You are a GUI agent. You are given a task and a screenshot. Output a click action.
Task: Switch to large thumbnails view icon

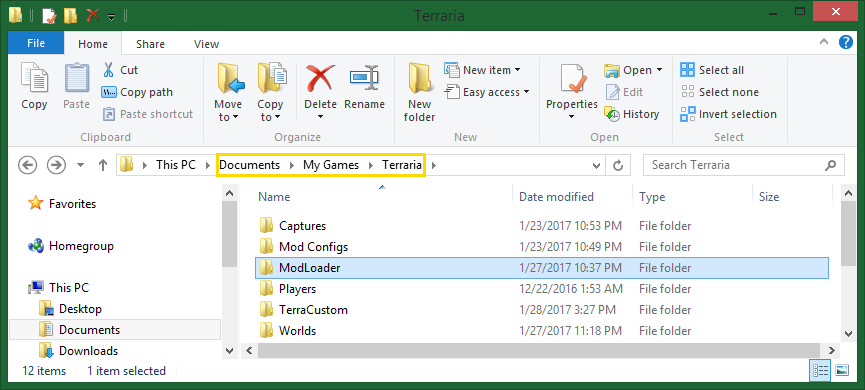[842, 371]
